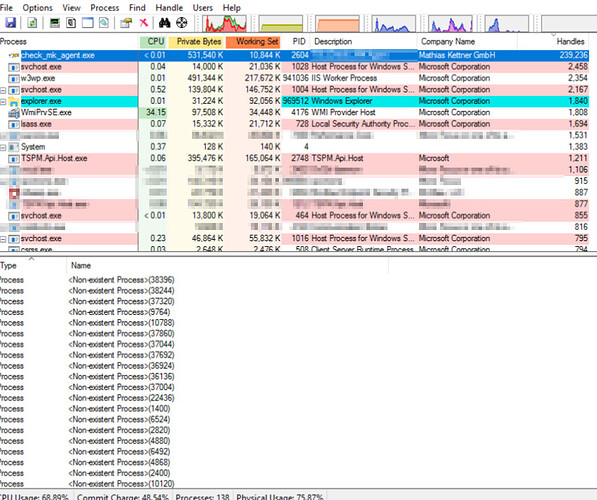The width and height of the screenshot is (597, 500).
Task: Click the icon beside TSPM.Api.Host.exe
Action: point(14,158)
